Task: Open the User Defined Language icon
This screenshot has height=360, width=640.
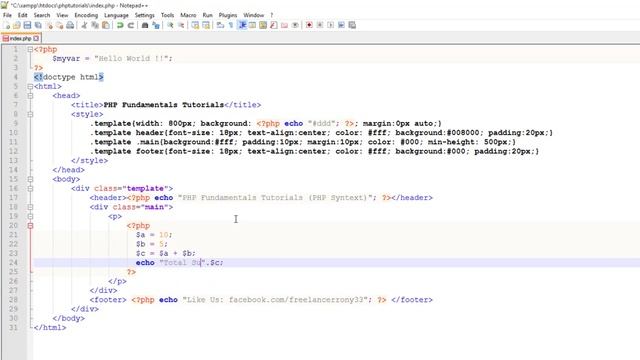Action: [x=252, y=25]
